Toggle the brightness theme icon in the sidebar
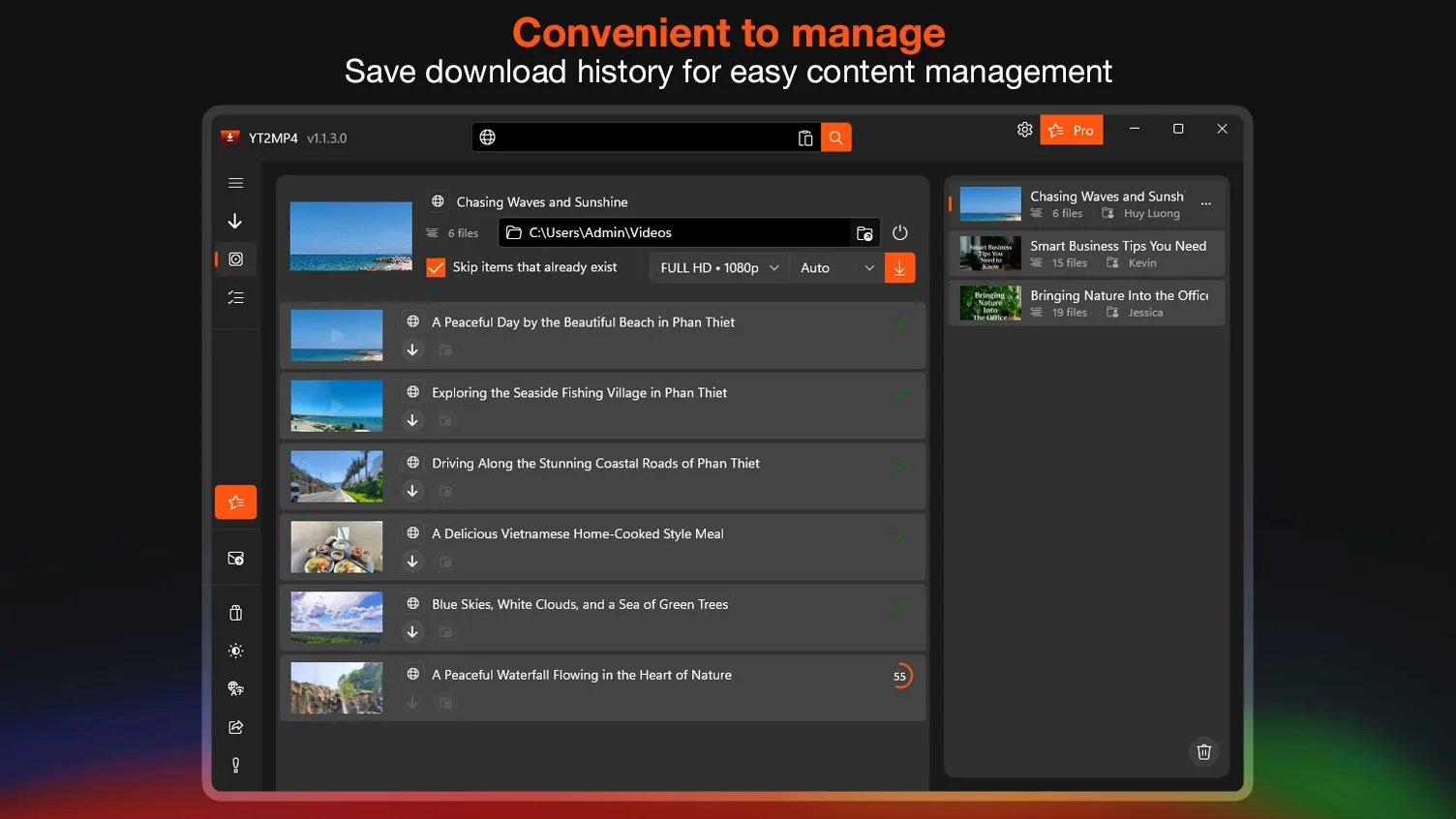The image size is (1456, 819). click(235, 652)
